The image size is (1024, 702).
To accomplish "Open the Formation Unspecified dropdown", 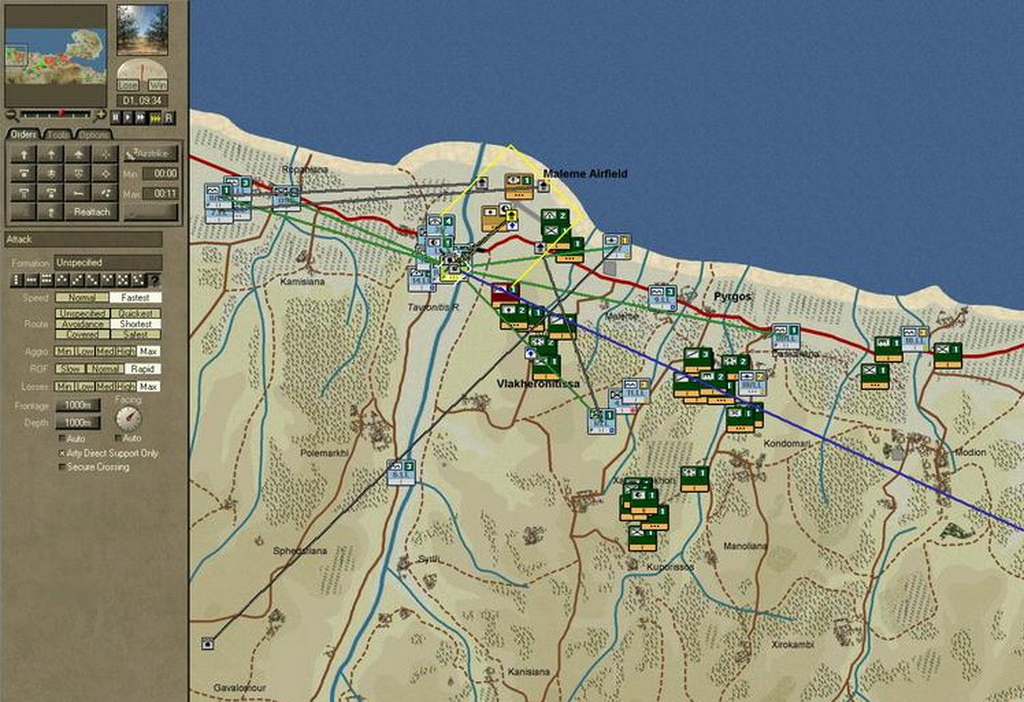I will [x=107, y=262].
